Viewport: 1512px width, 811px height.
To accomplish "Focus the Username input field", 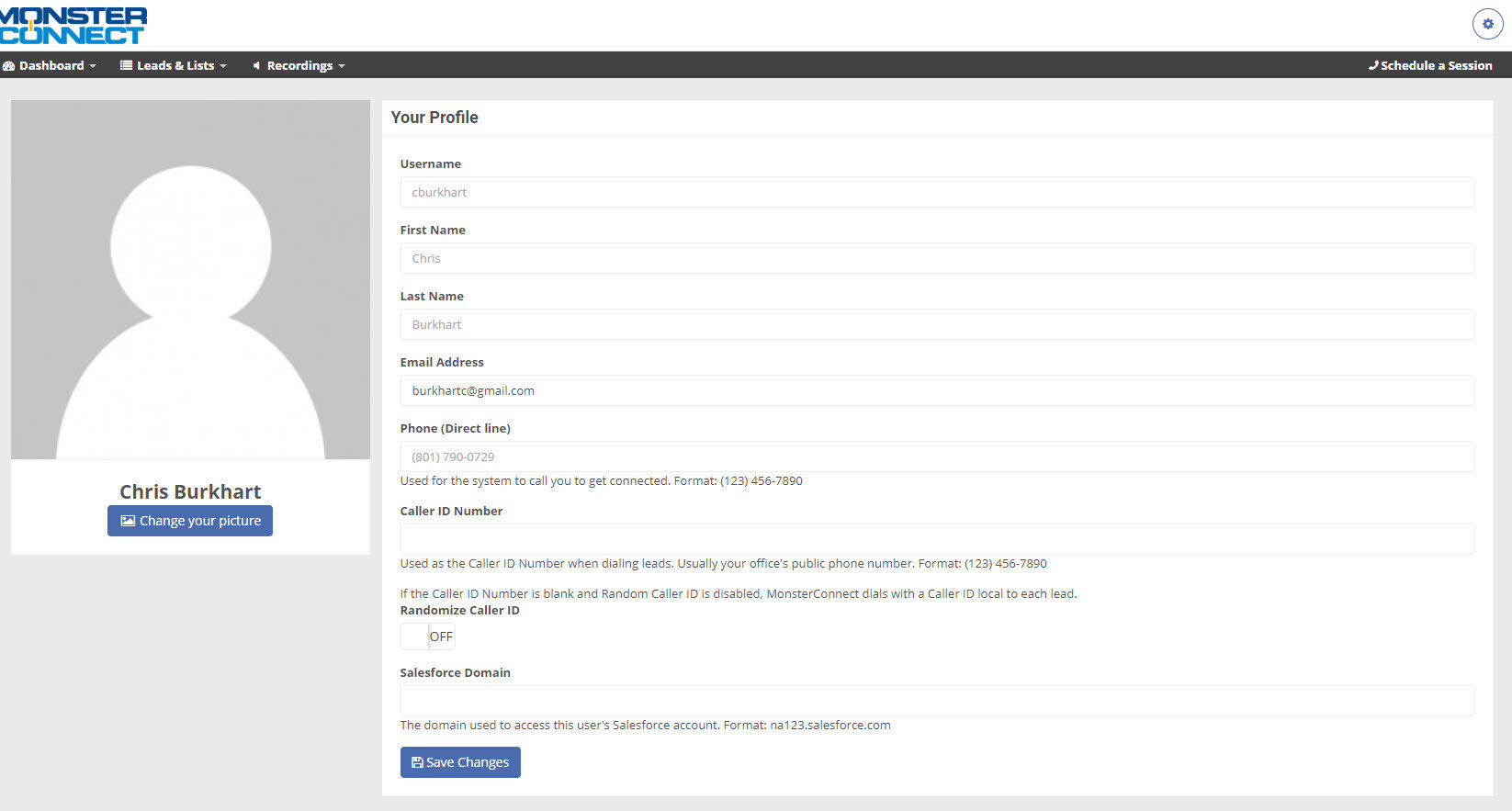I will pyautogui.click(x=937, y=192).
